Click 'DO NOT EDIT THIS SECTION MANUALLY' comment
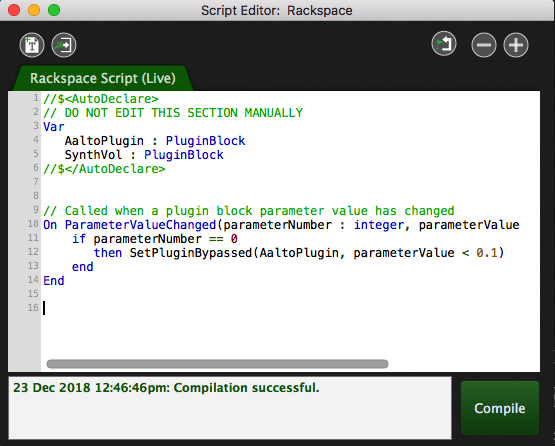This screenshot has height=446, width=555. pyautogui.click(x=184, y=113)
